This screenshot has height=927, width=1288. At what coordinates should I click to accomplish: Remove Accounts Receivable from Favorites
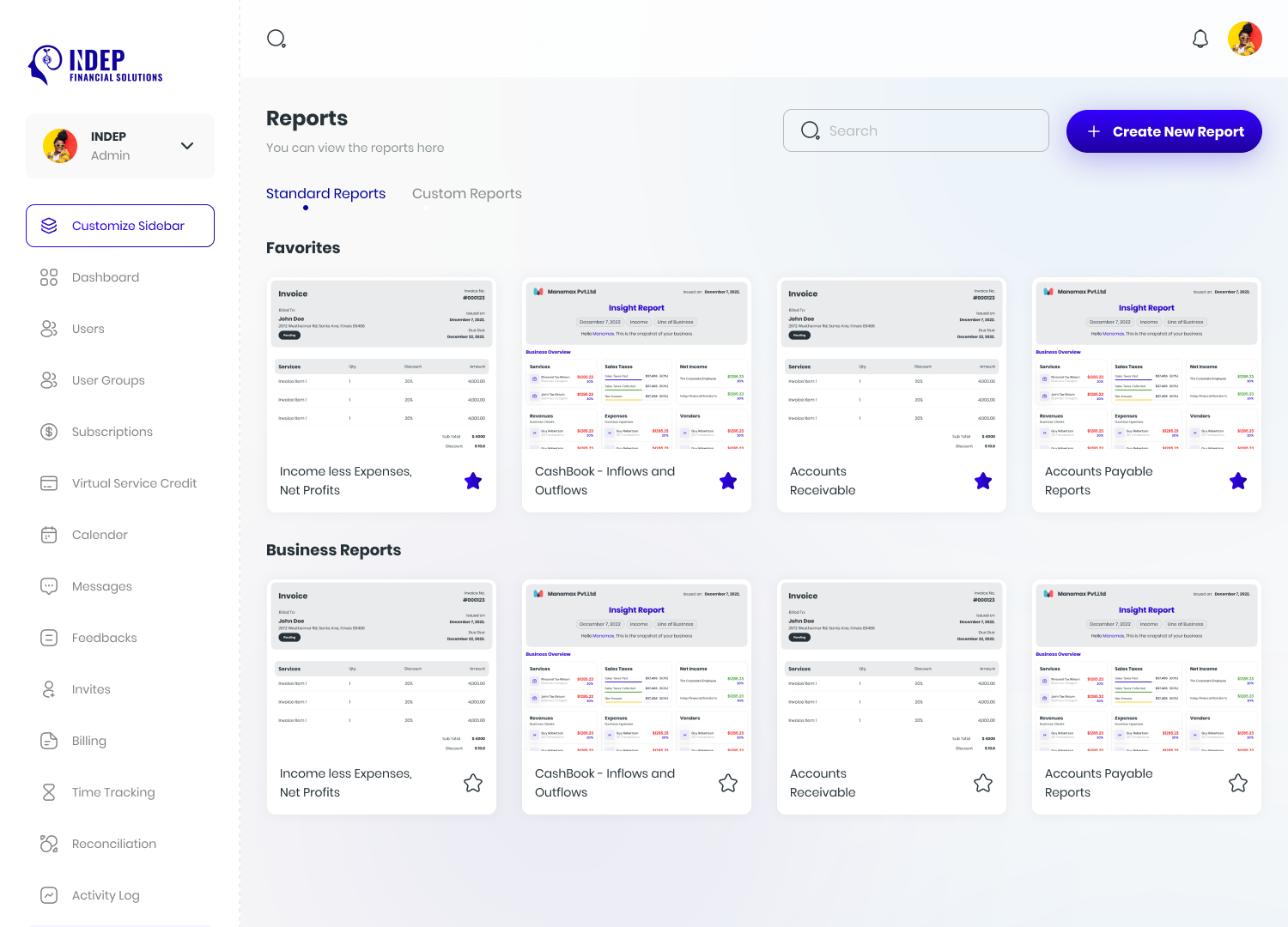click(982, 482)
